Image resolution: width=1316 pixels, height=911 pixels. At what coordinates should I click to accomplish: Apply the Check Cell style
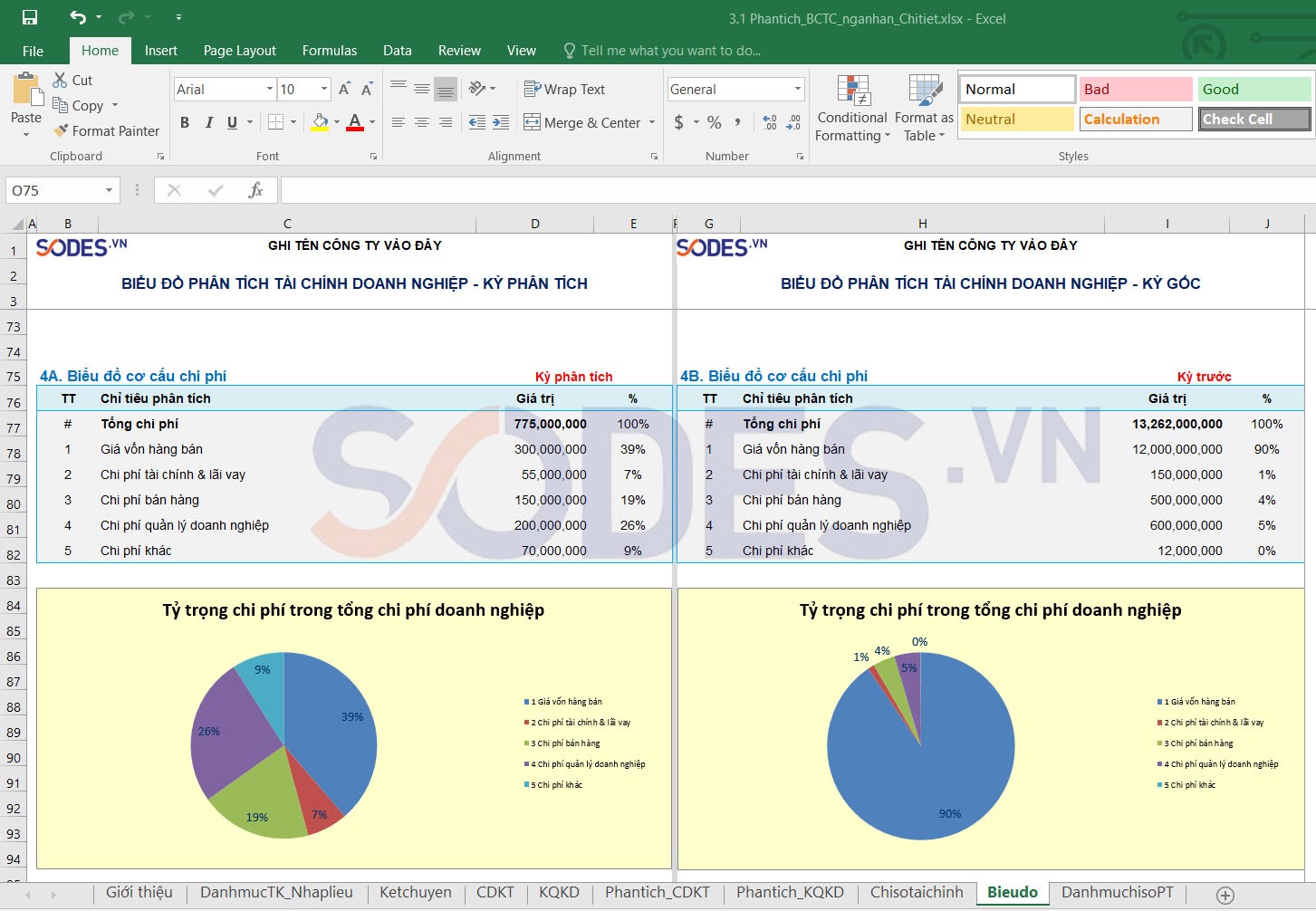coord(1254,119)
